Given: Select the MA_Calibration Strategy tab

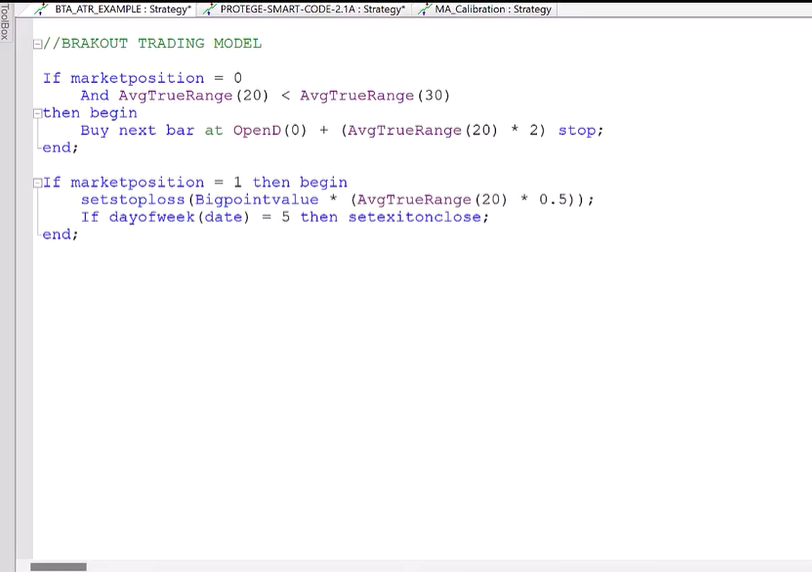Looking at the screenshot, I should [x=486, y=9].
